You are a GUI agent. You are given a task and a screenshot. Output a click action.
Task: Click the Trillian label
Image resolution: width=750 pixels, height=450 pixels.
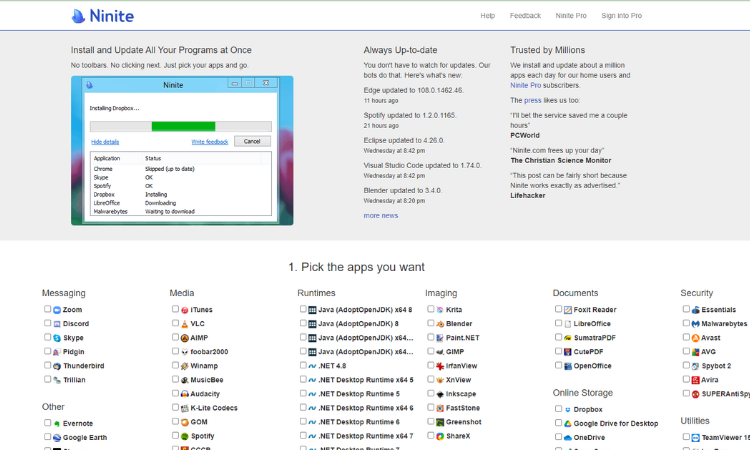pyautogui.click(x=74, y=380)
